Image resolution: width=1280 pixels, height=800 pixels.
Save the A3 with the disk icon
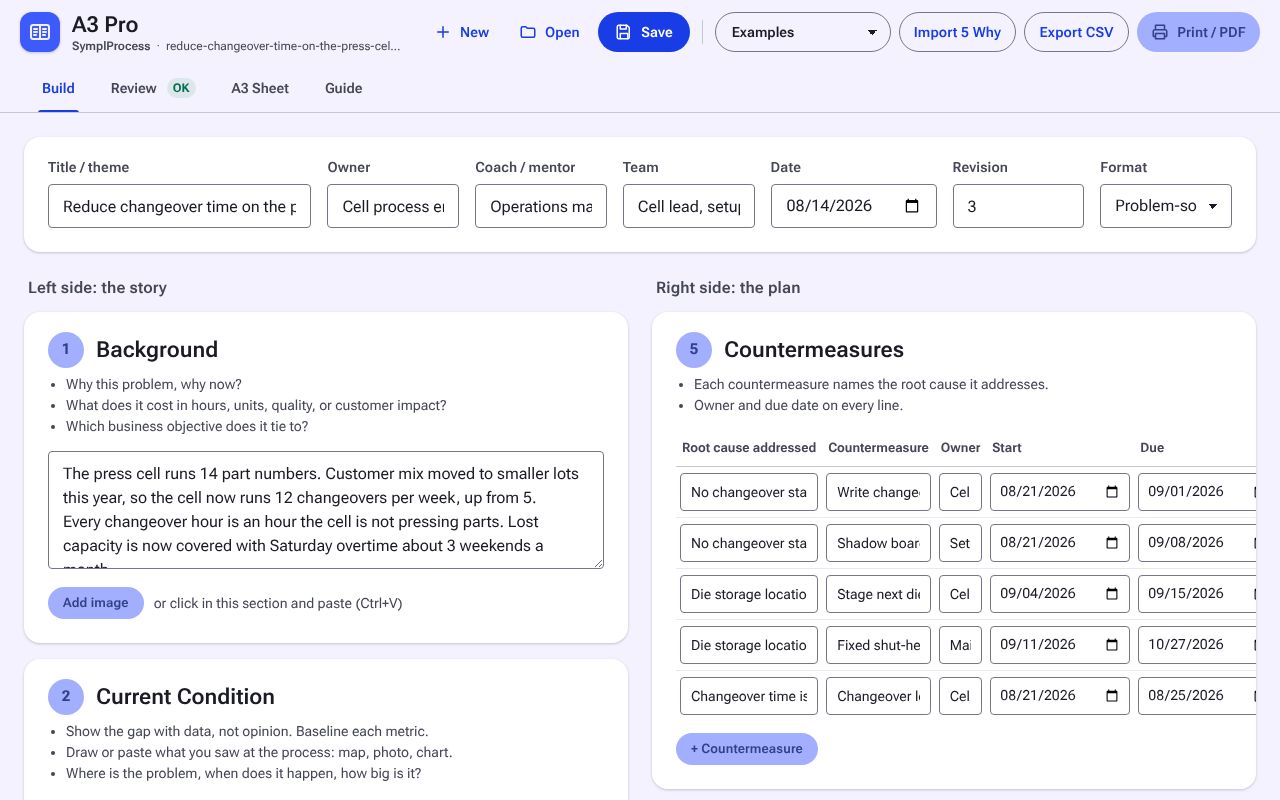(x=623, y=32)
